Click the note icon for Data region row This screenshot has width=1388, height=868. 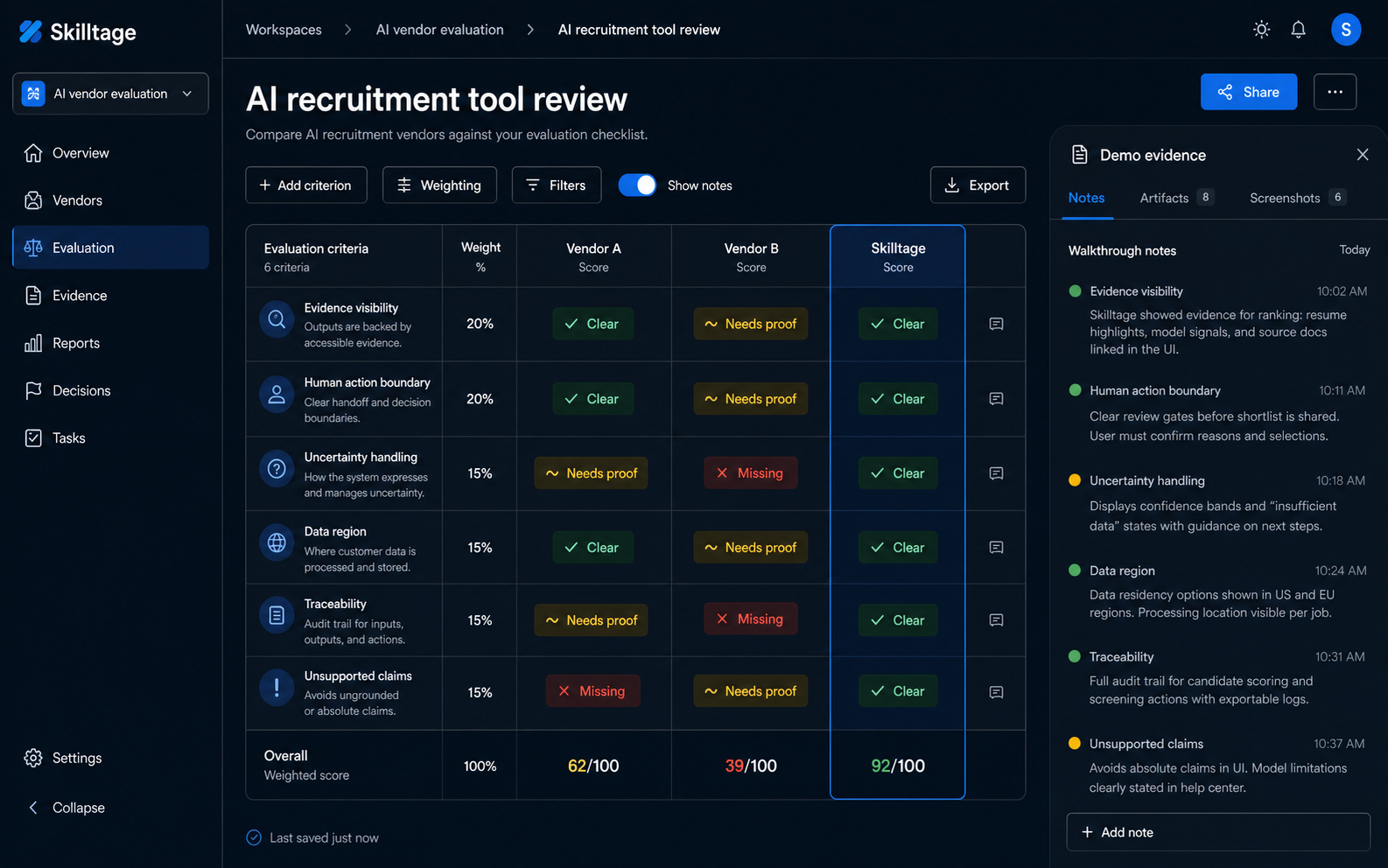pos(996,548)
